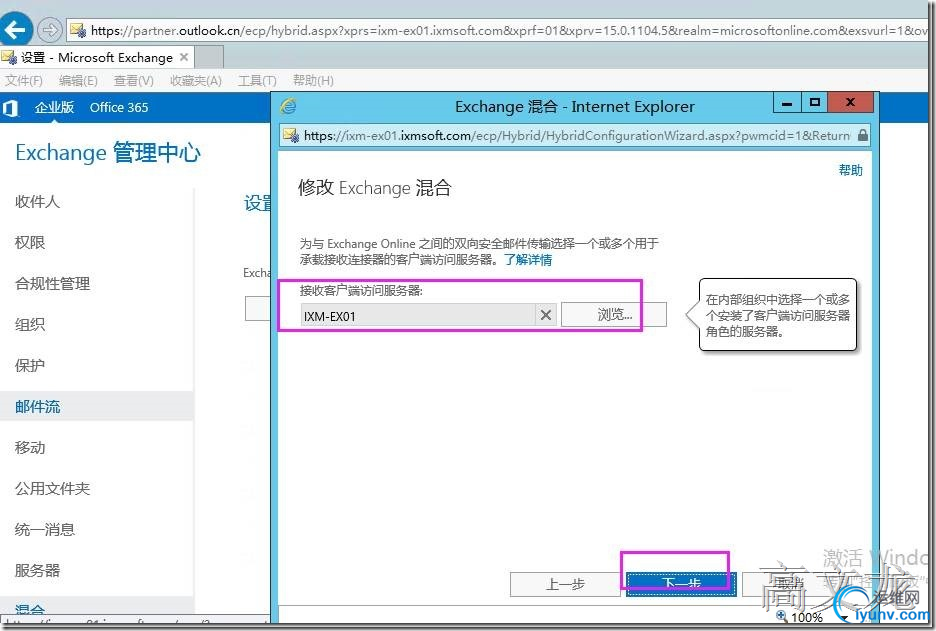Click the lock icon in popup address bar
This screenshot has width=936, height=631.
[x=863, y=136]
